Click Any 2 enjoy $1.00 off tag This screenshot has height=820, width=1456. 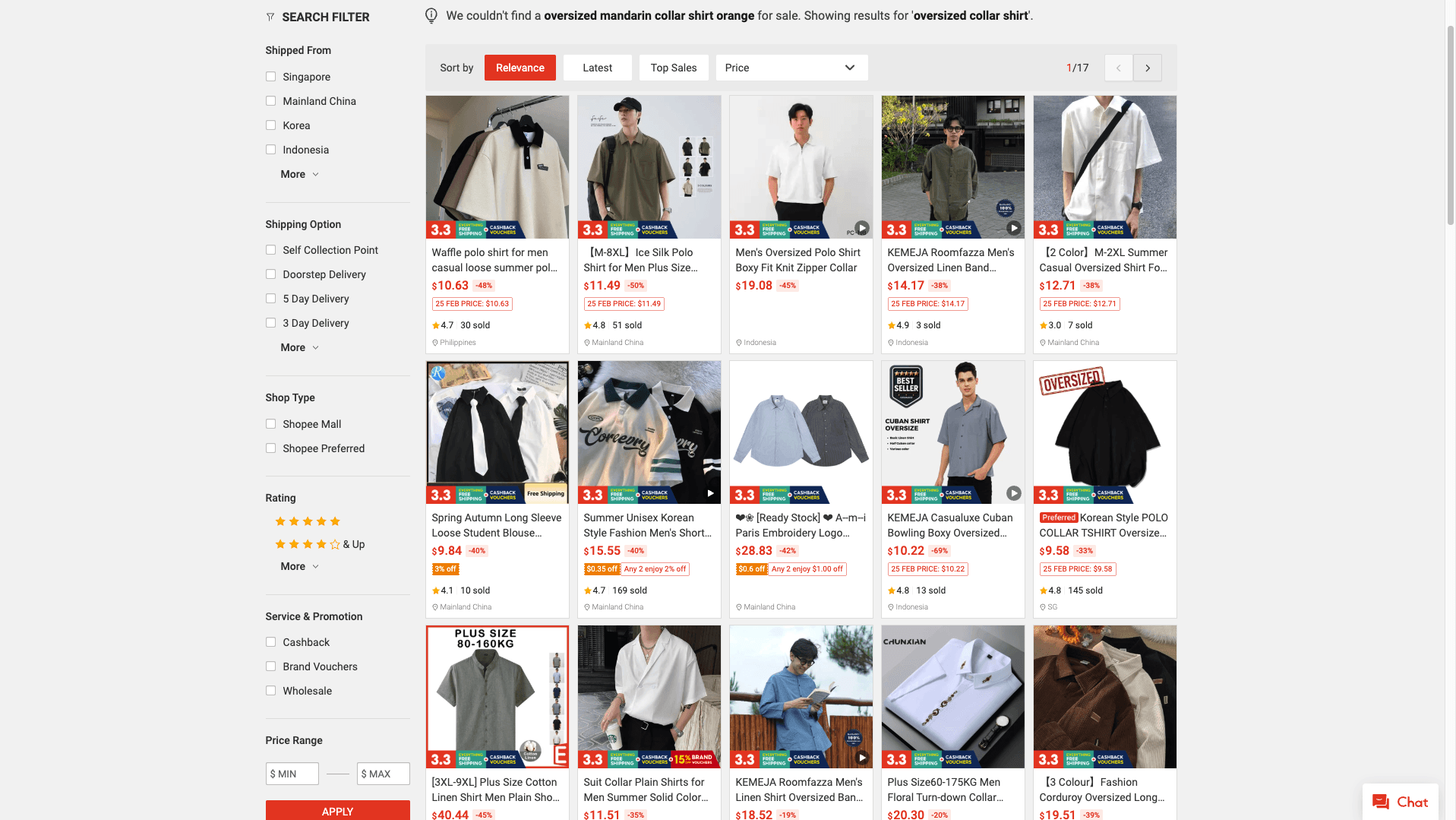(807, 569)
